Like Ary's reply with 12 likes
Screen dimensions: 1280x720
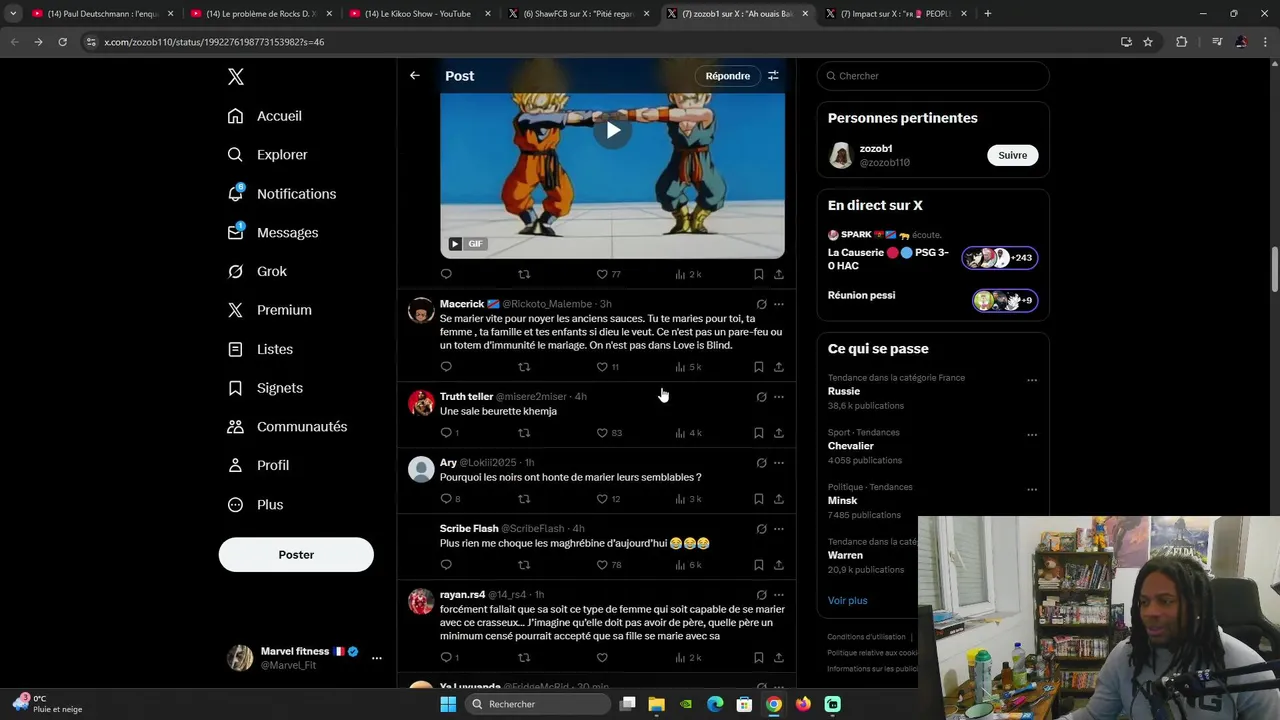point(602,499)
